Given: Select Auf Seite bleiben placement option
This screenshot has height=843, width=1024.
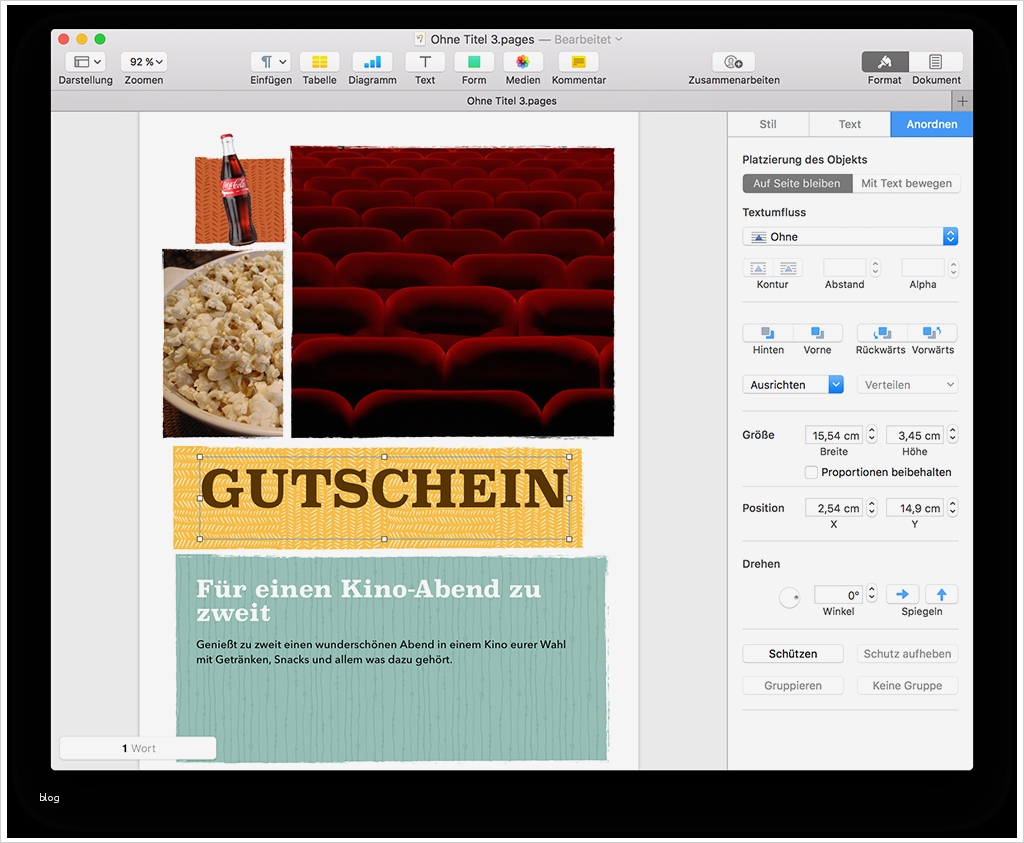Looking at the screenshot, I should 797,183.
